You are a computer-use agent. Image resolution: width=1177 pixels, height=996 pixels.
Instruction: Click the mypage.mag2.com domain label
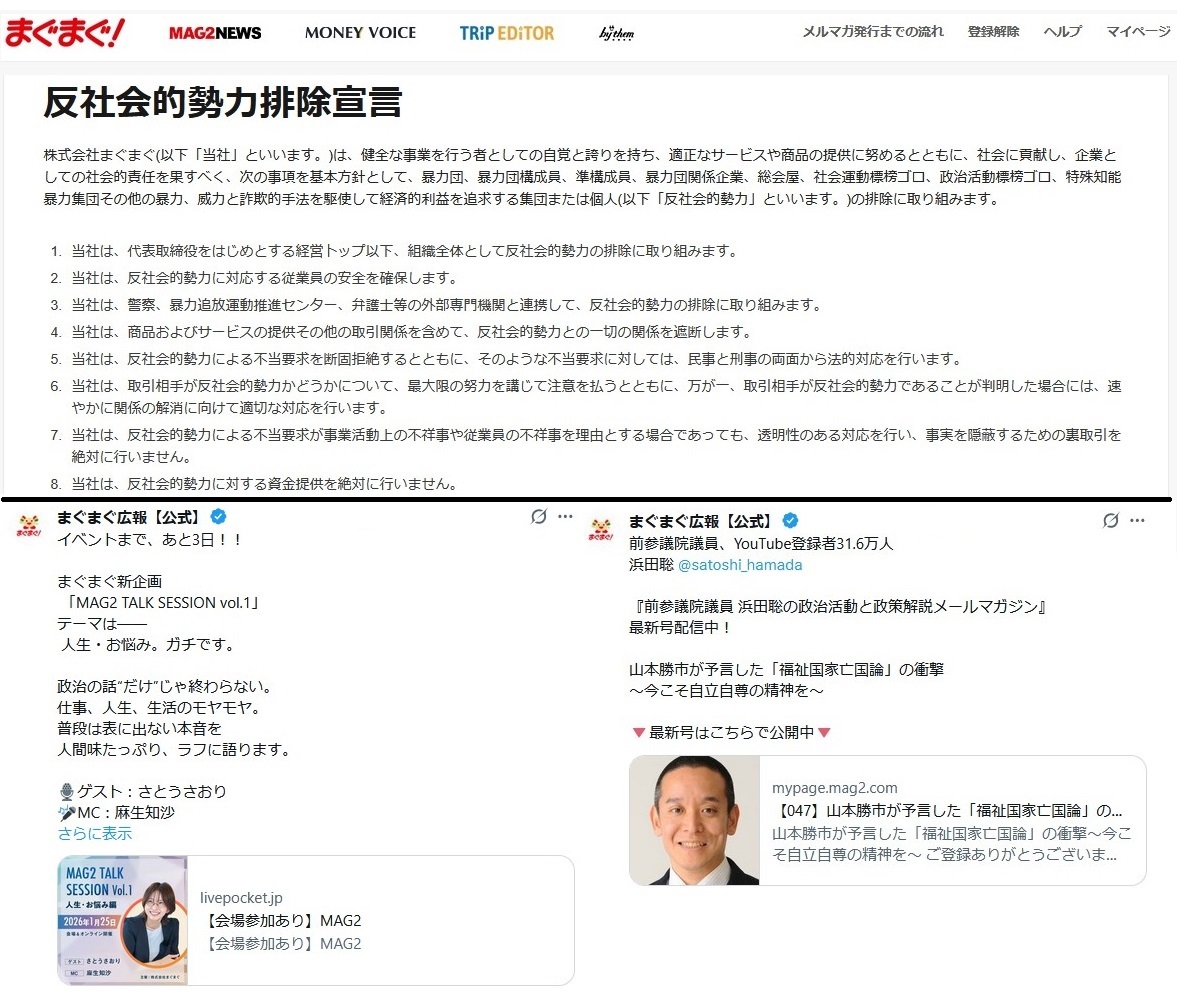coord(835,787)
